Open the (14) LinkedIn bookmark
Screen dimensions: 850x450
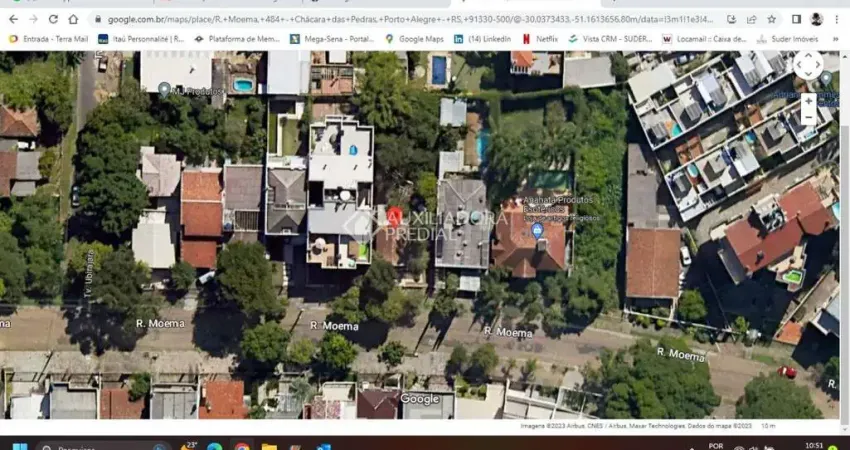click(x=482, y=39)
